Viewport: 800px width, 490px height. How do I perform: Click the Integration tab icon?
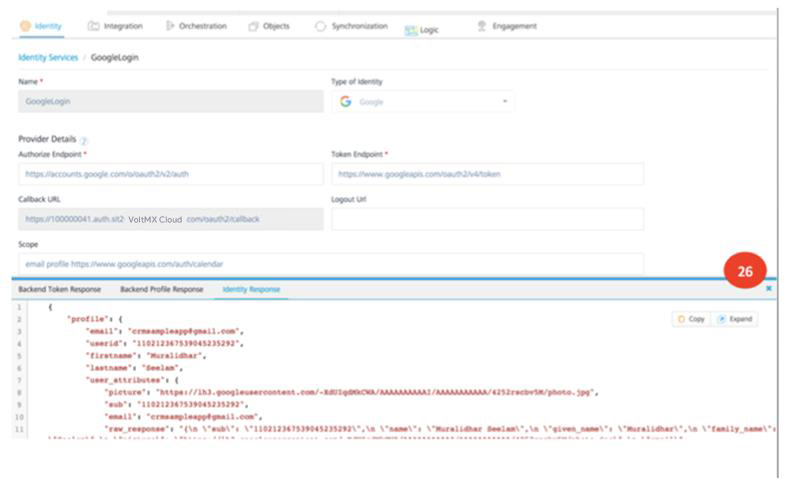click(94, 26)
